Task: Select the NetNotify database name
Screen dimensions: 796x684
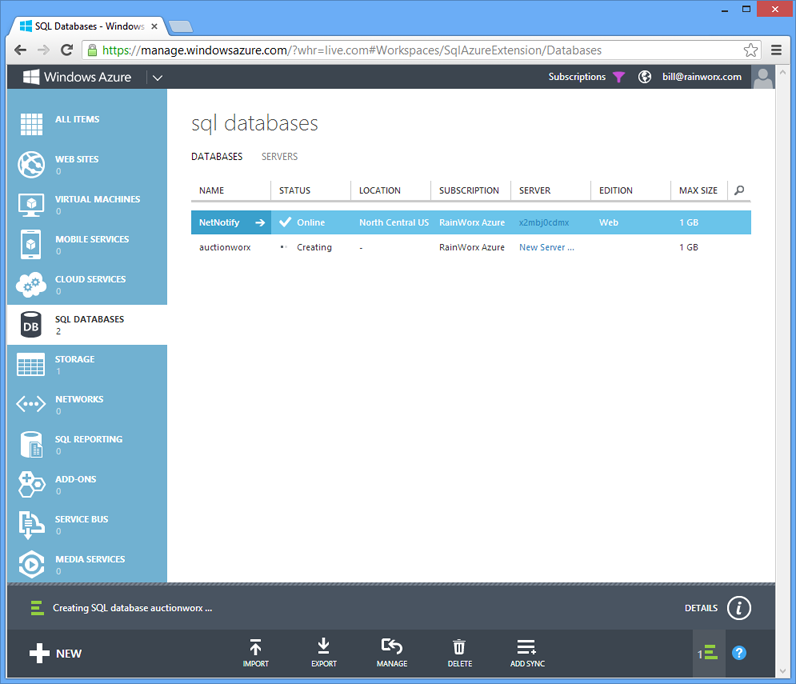Action: (219, 222)
